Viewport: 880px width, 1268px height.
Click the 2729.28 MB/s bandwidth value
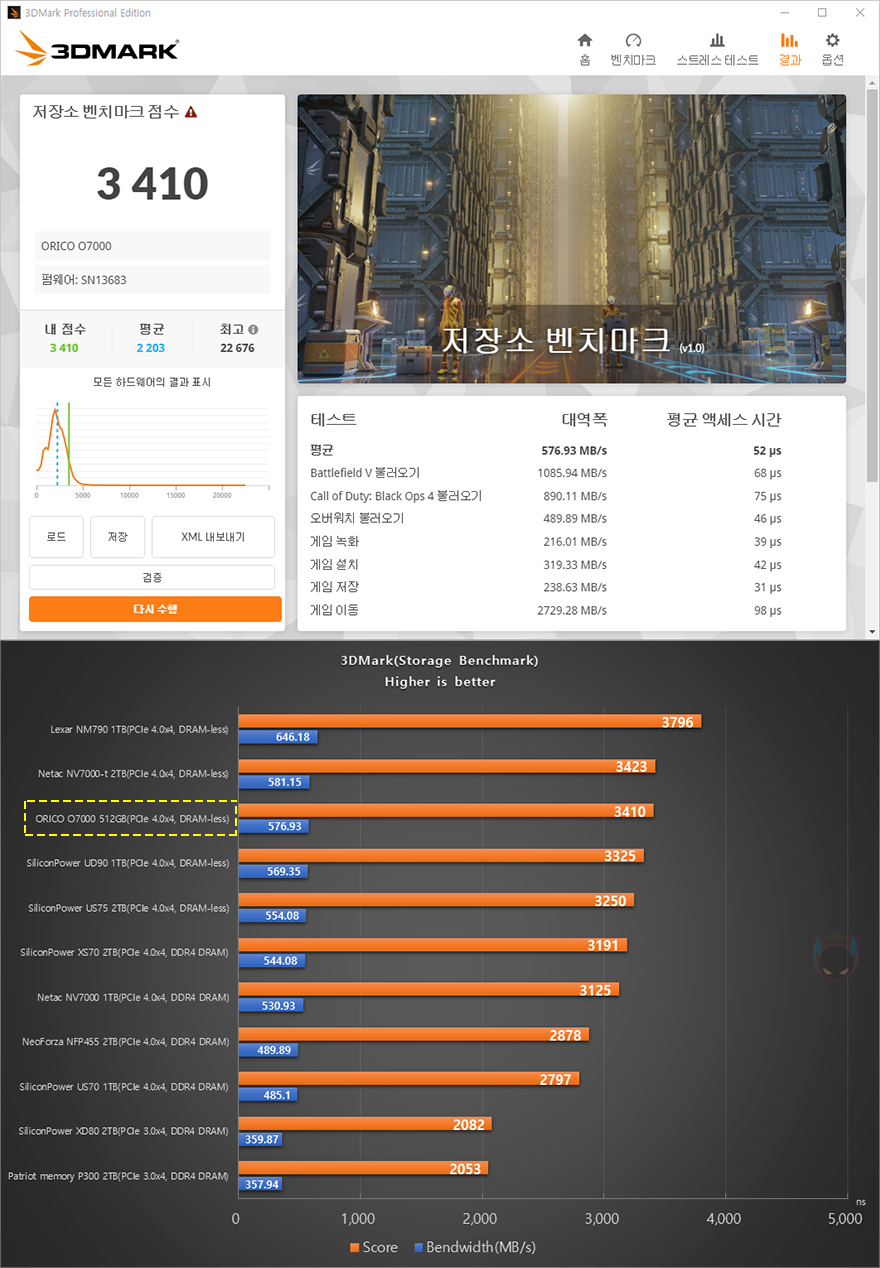[x=574, y=610]
